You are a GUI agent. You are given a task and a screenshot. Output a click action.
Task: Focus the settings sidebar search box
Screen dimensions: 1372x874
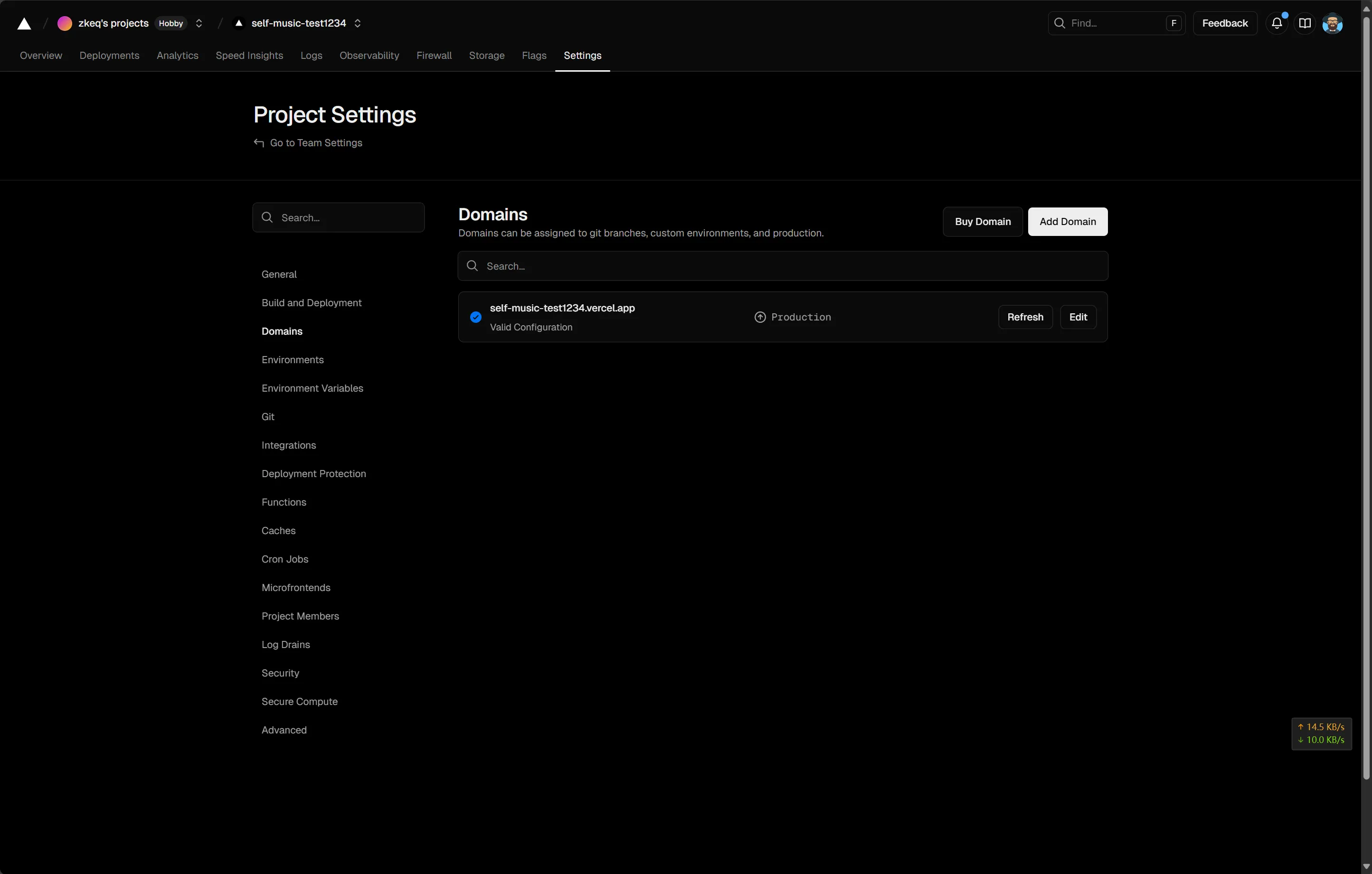pos(339,217)
